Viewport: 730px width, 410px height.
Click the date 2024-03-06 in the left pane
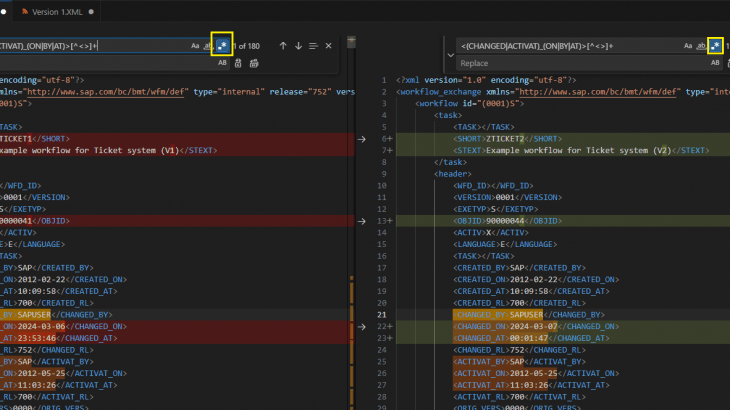(x=41, y=326)
